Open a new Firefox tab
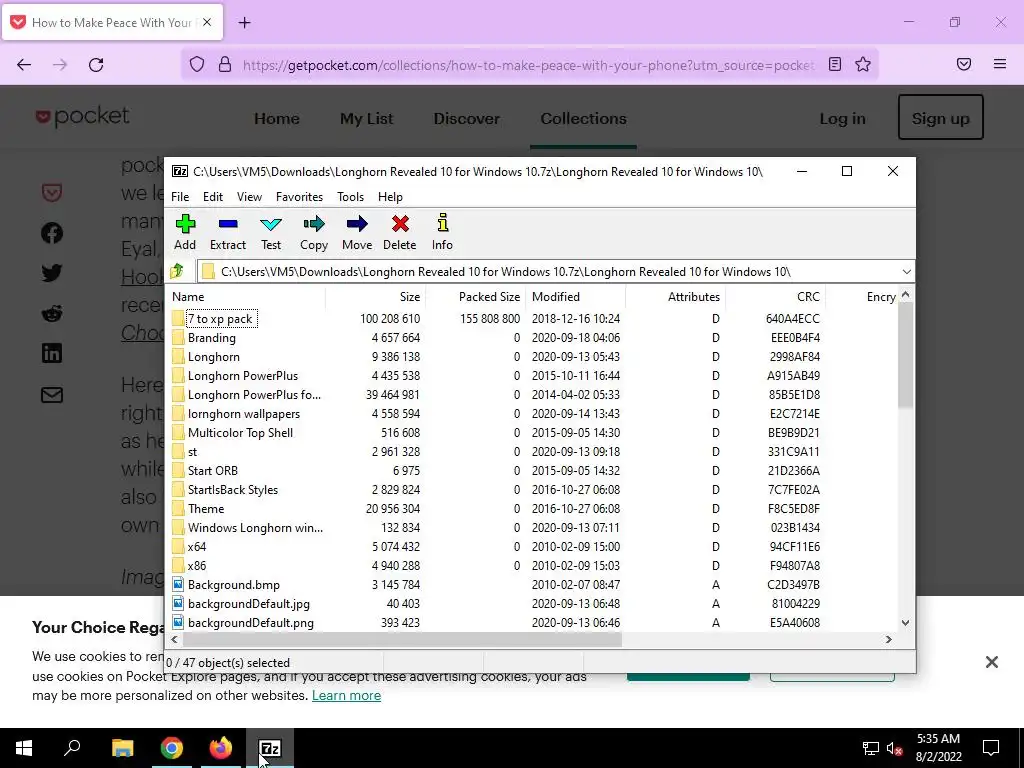Viewport: 1024px width, 768px height. 244,23
